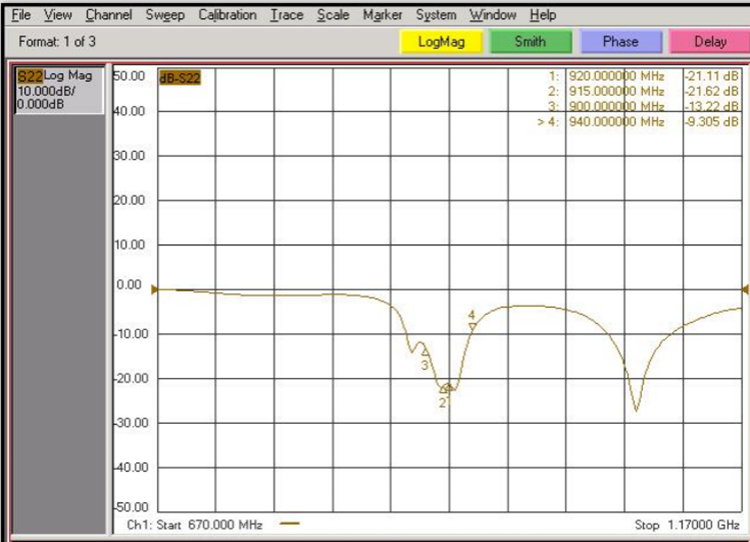Open the File menu
750x542 pixels.
[21, 15]
